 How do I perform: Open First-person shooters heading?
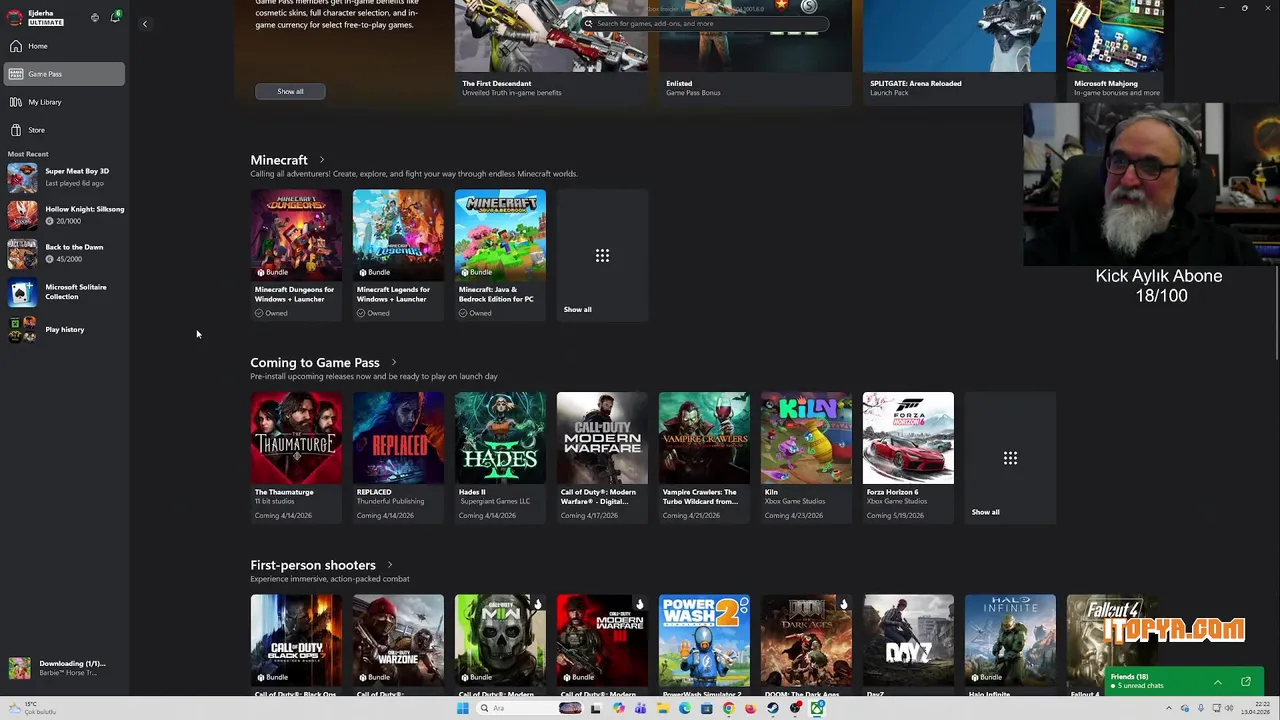(313, 566)
